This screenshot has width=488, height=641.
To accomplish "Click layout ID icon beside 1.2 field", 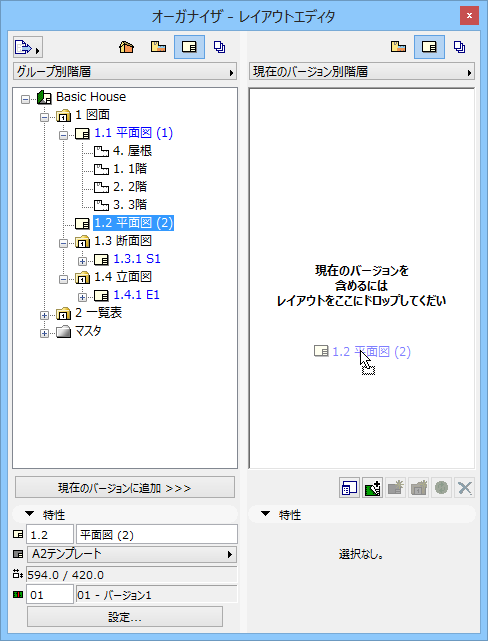I will (x=18, y=534).
